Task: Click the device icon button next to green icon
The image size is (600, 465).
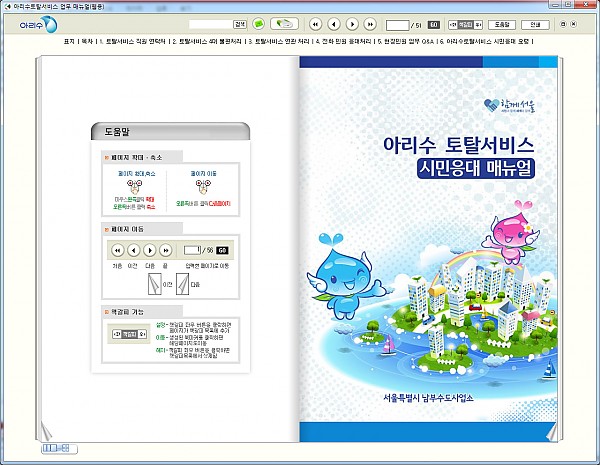Action: 284,24
